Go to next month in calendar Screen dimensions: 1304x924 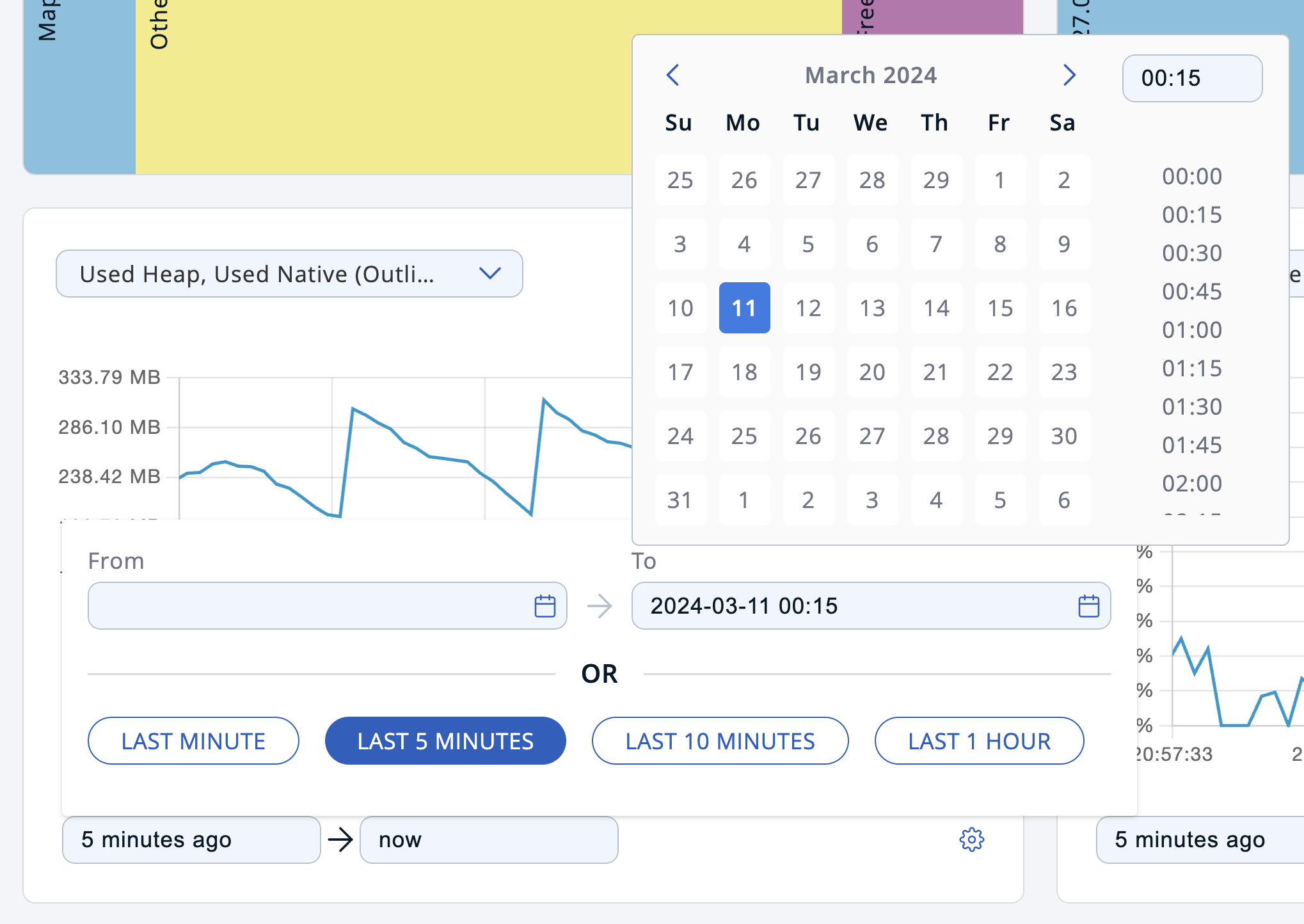pos(1069,75)
